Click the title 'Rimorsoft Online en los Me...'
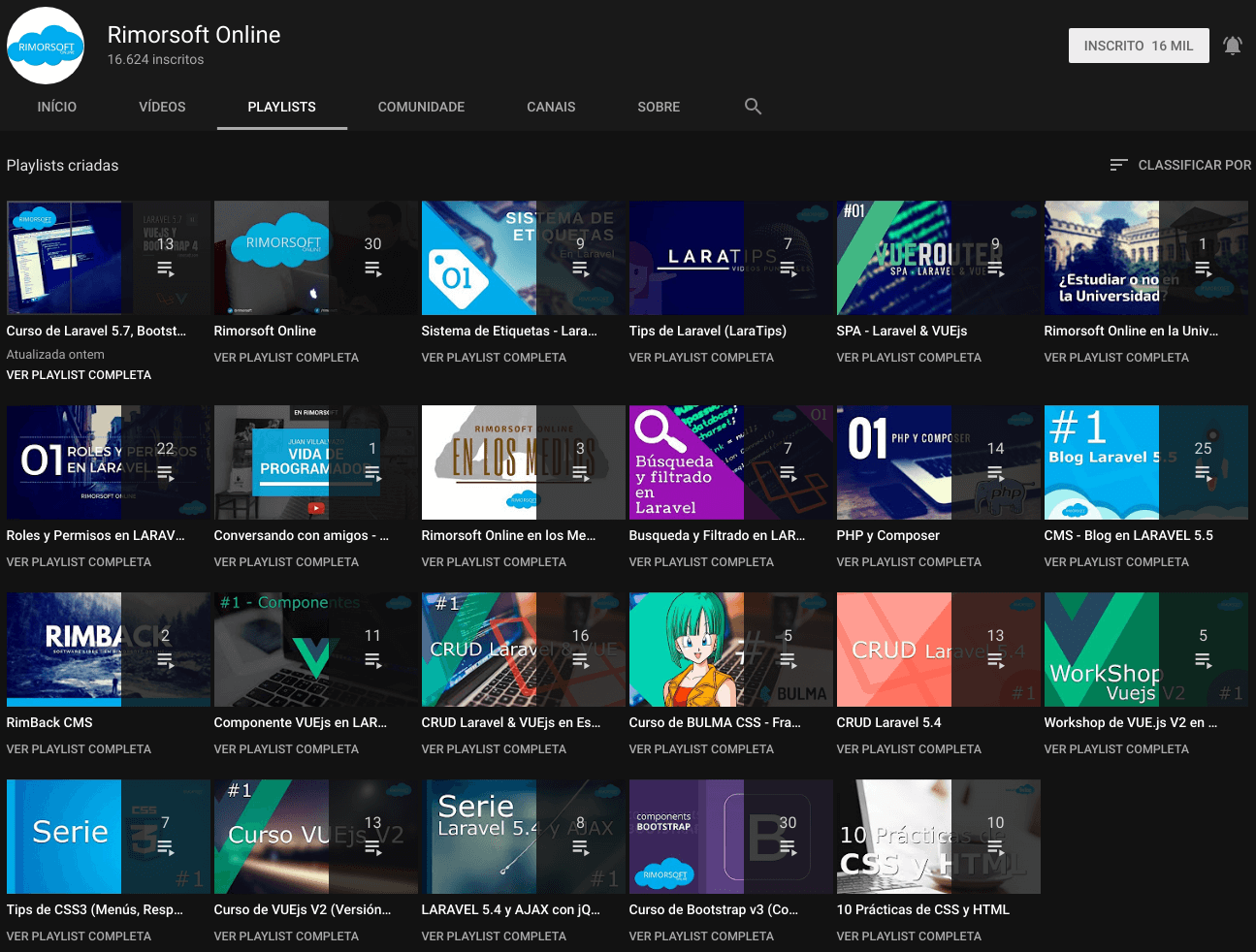This screenshot has height=952, width=1256. [508, 535]
